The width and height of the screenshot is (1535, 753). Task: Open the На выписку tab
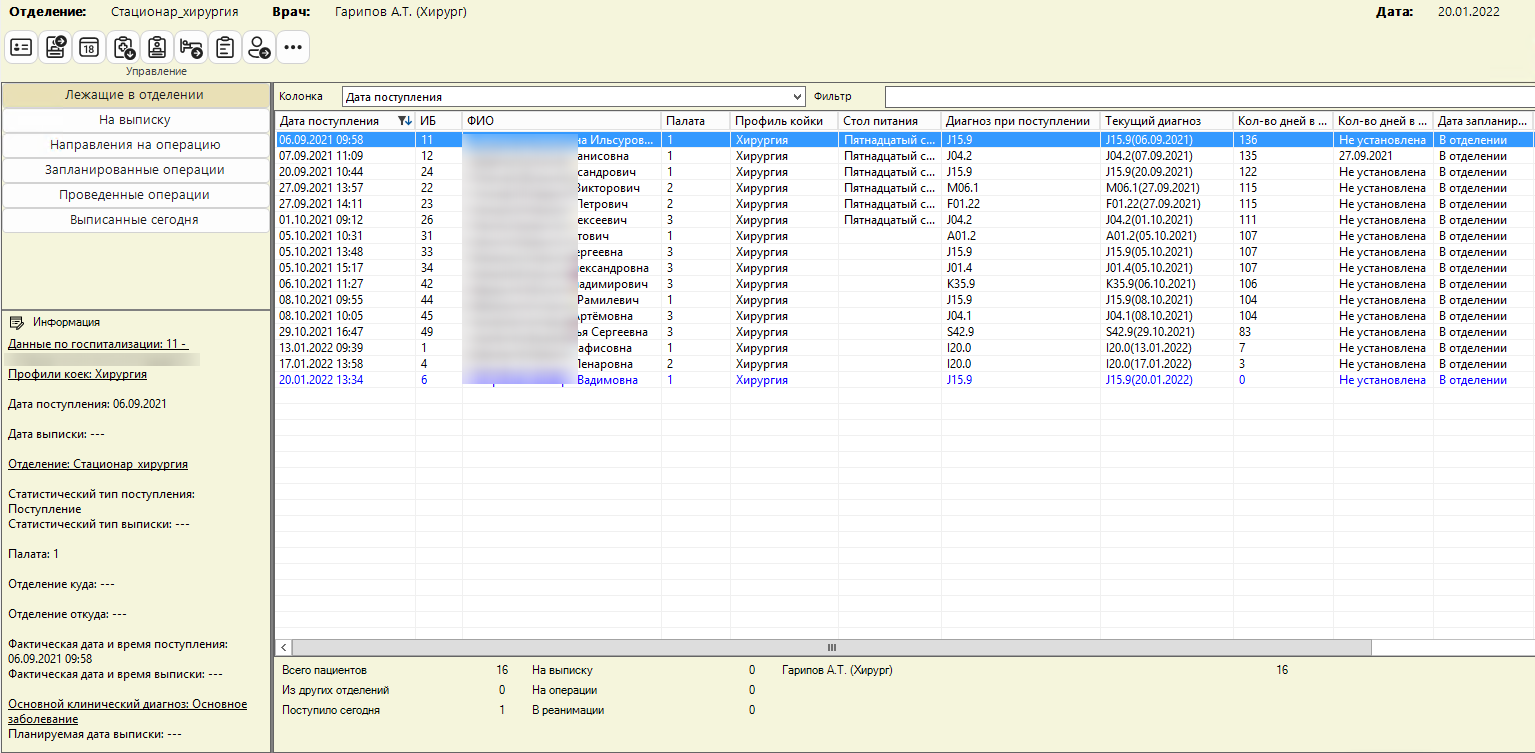pyautogui.click(x=135, y=120)
